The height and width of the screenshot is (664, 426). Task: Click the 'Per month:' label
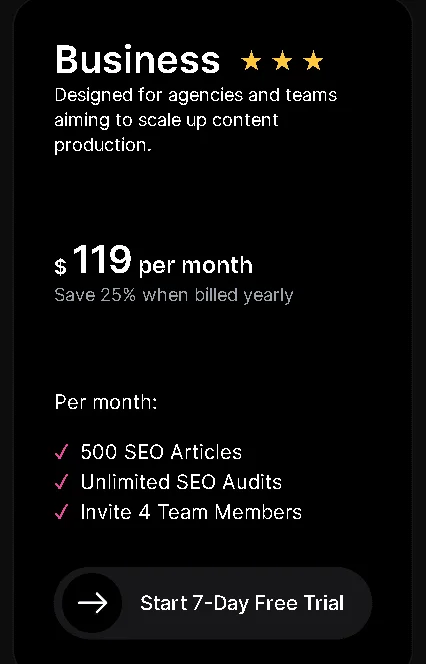coord(106,402)
